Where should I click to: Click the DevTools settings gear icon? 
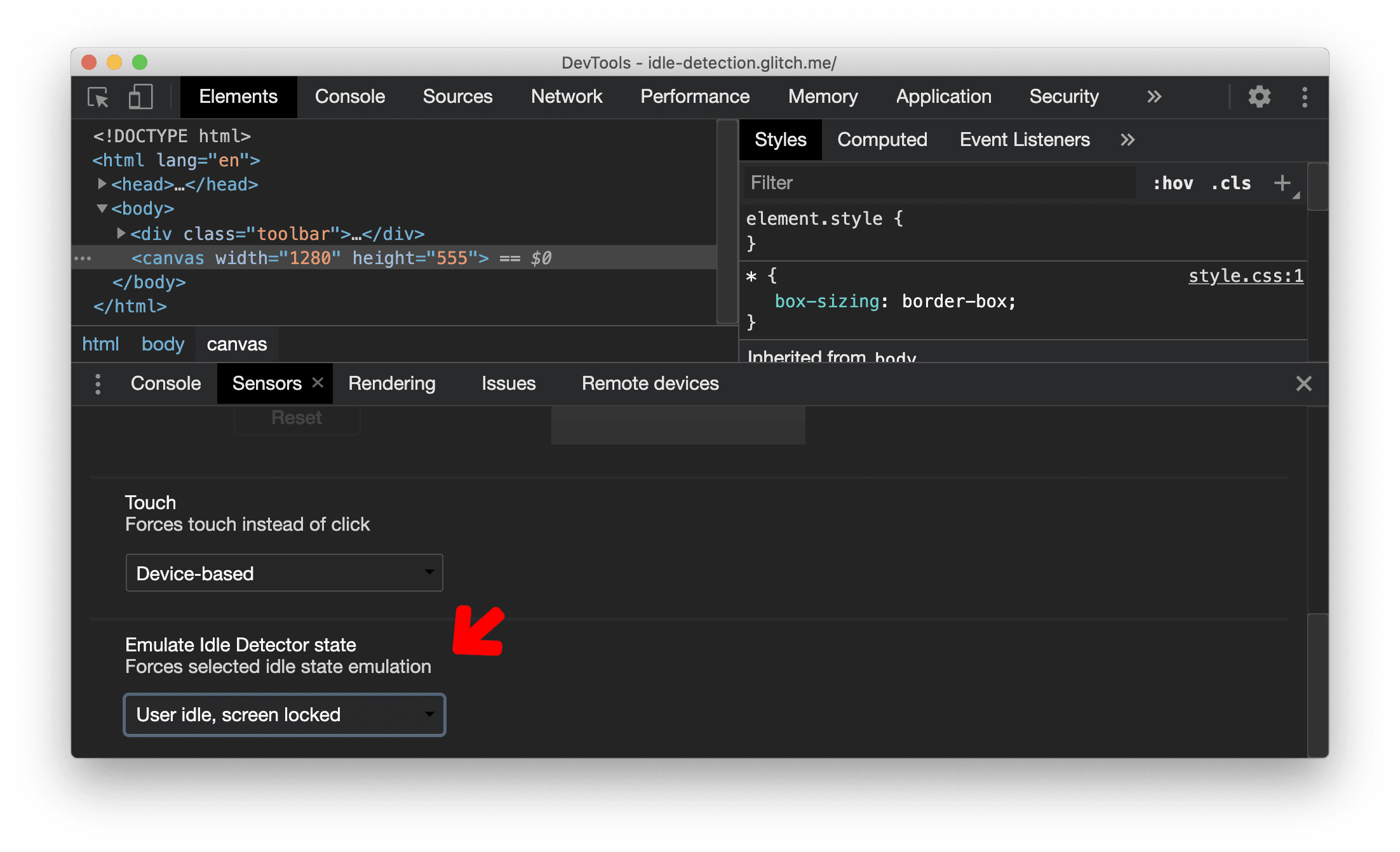coord(1257,97)
